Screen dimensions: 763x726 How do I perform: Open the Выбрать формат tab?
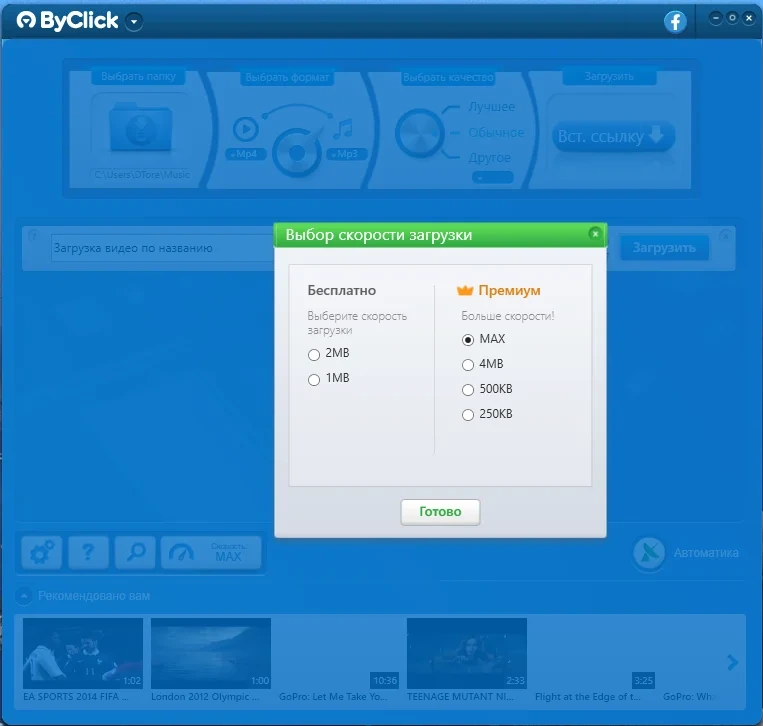287,77
